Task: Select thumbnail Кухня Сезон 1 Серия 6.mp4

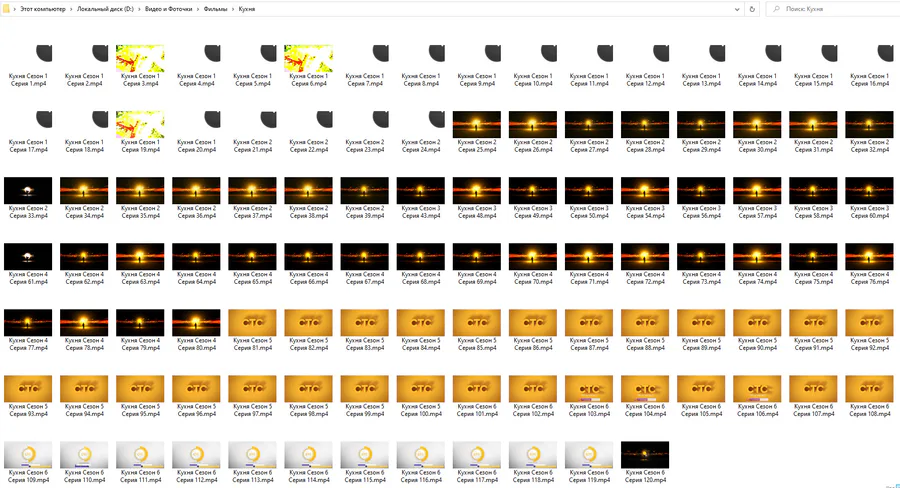Action: coord(308,58)
